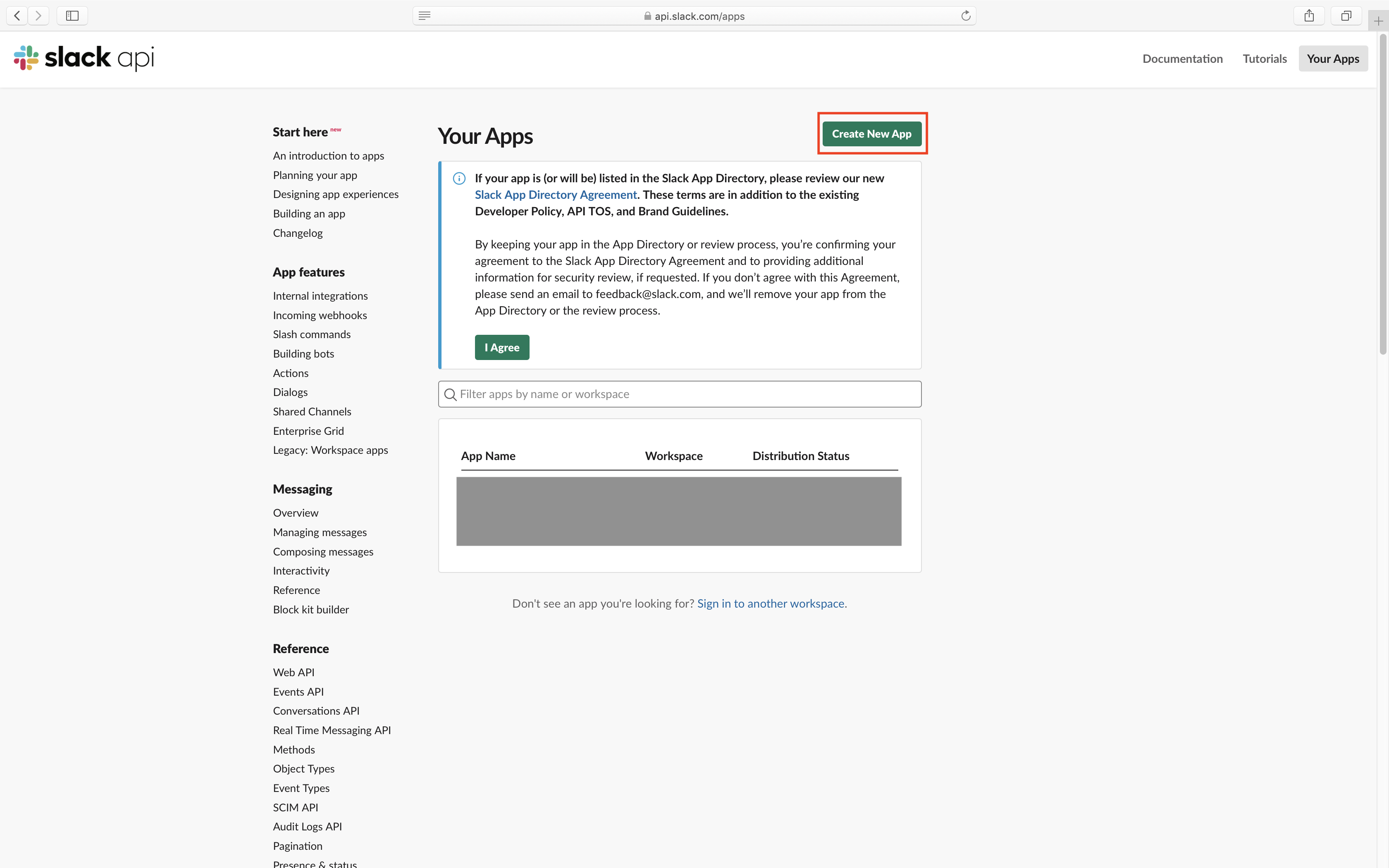The image size is (1389, 868).
Task: Click the magnifier icon in filter field
Action: point(451,394)
